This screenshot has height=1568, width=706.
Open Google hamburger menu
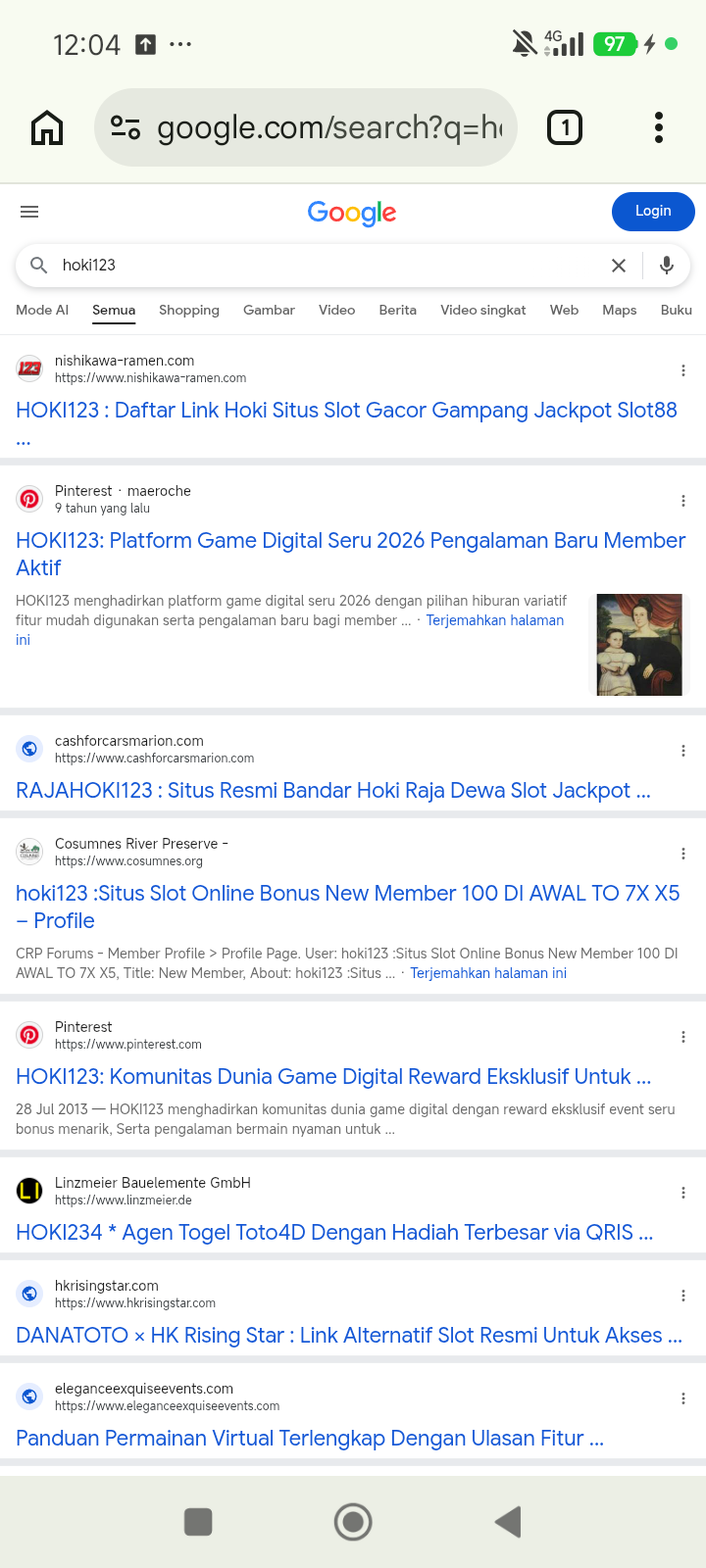point(29,212)
